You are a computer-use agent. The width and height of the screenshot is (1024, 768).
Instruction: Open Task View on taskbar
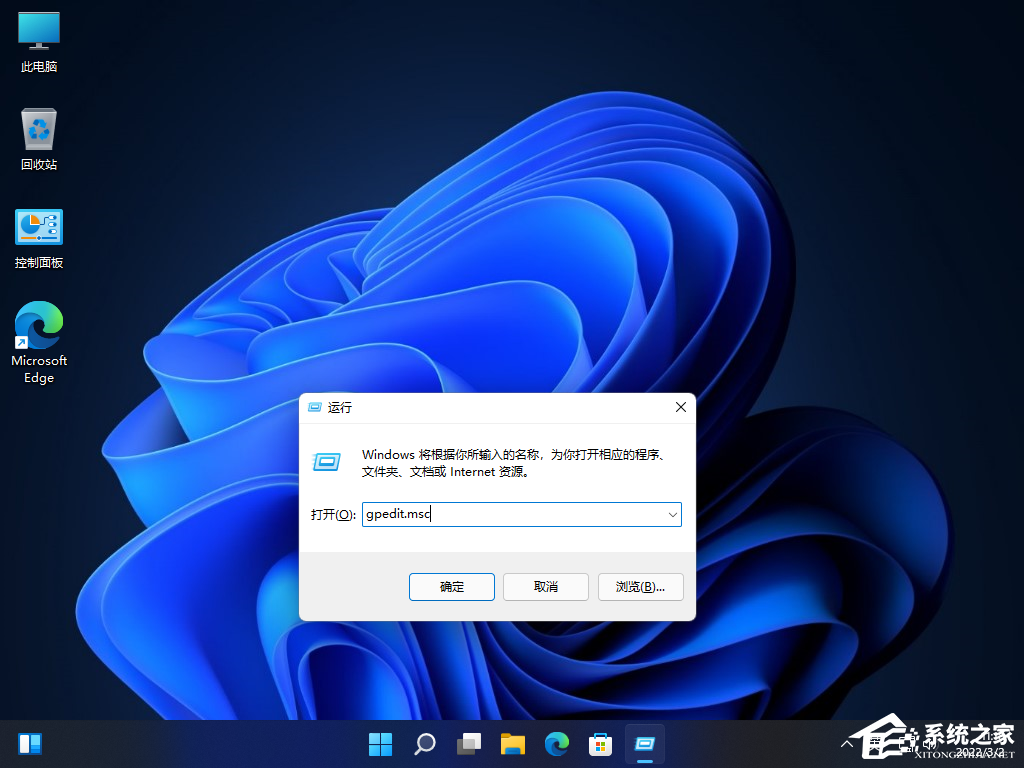(468, 744)
